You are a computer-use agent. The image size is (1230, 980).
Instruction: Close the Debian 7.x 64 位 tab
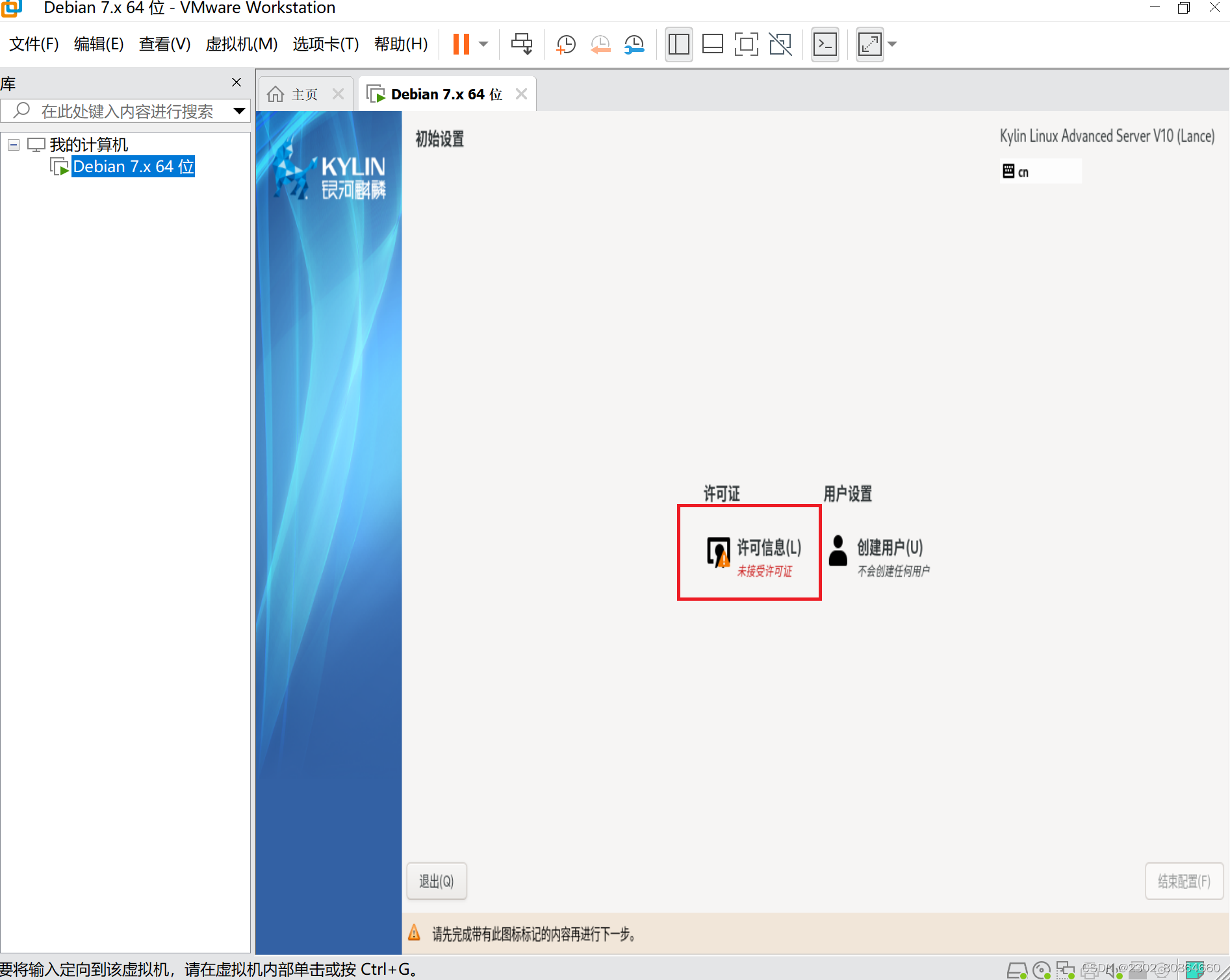tap(521, 94)
